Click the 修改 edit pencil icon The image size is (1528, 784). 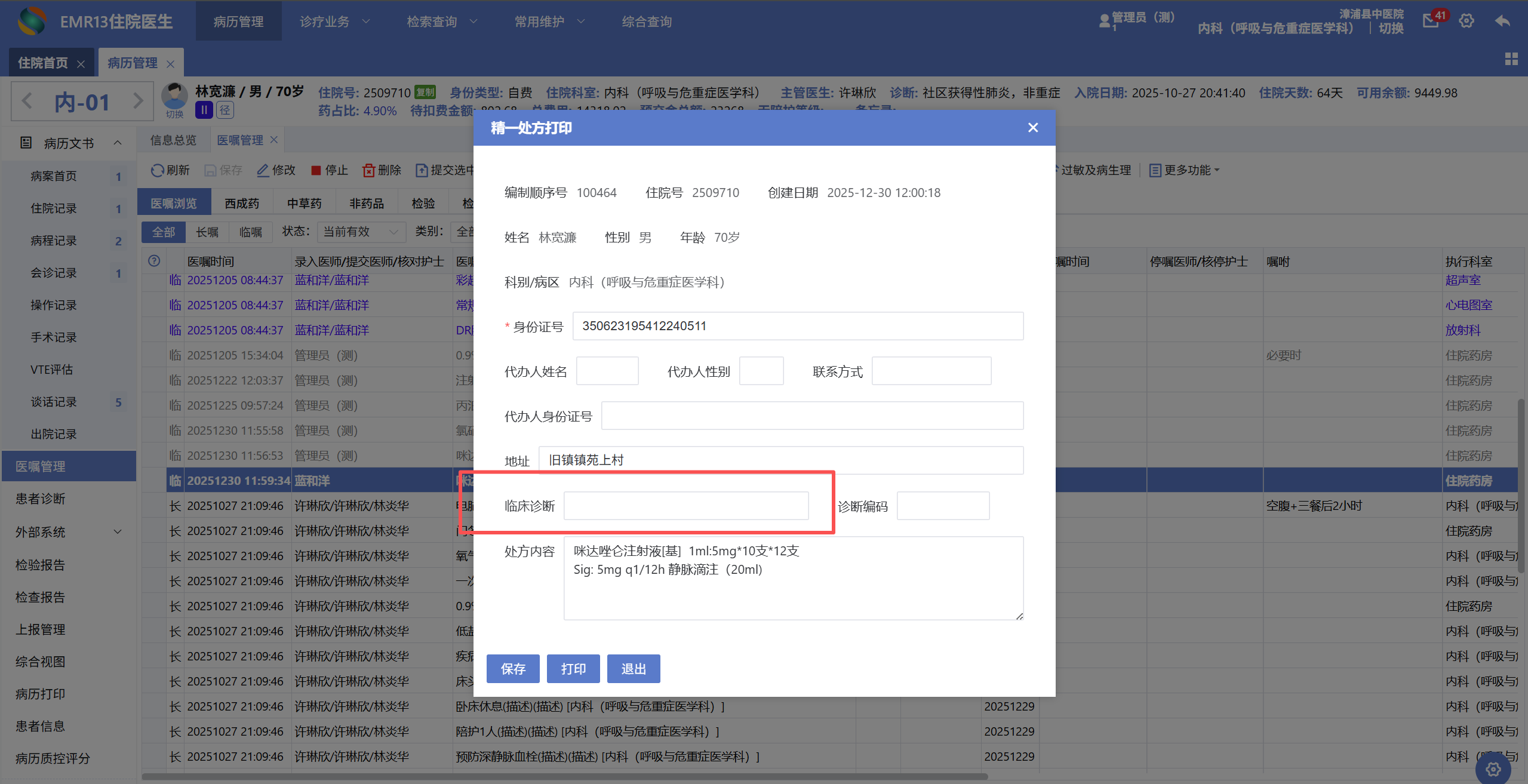click(263, 170)
